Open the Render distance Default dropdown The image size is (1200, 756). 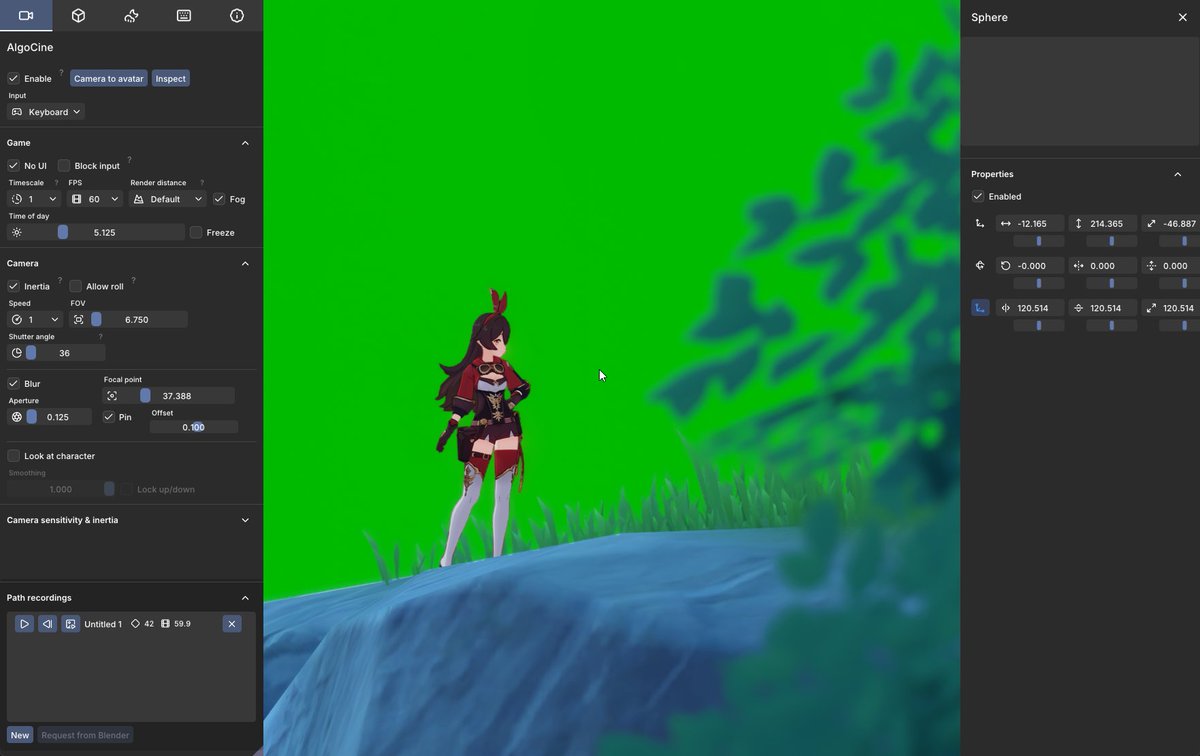point(168,199)
